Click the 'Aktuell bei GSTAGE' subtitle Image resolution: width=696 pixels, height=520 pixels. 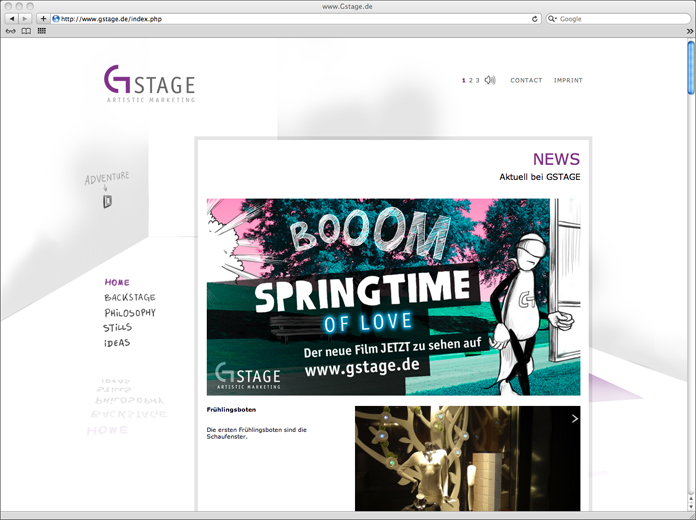click(x=540, y=177)
